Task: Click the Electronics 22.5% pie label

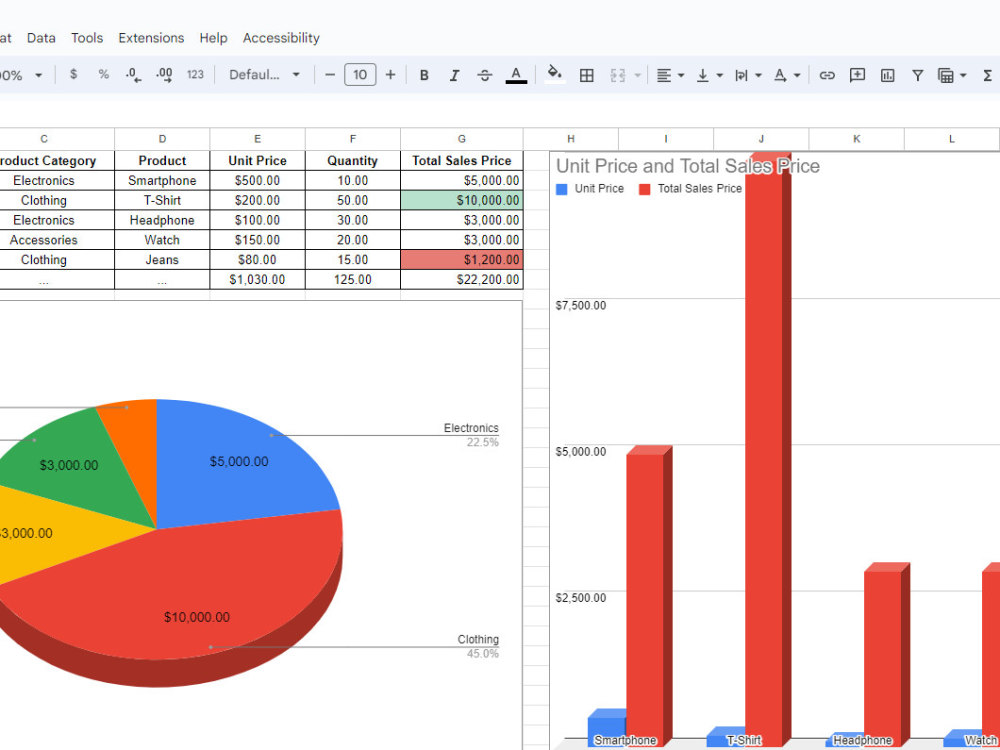Action: tap(471, 435)
